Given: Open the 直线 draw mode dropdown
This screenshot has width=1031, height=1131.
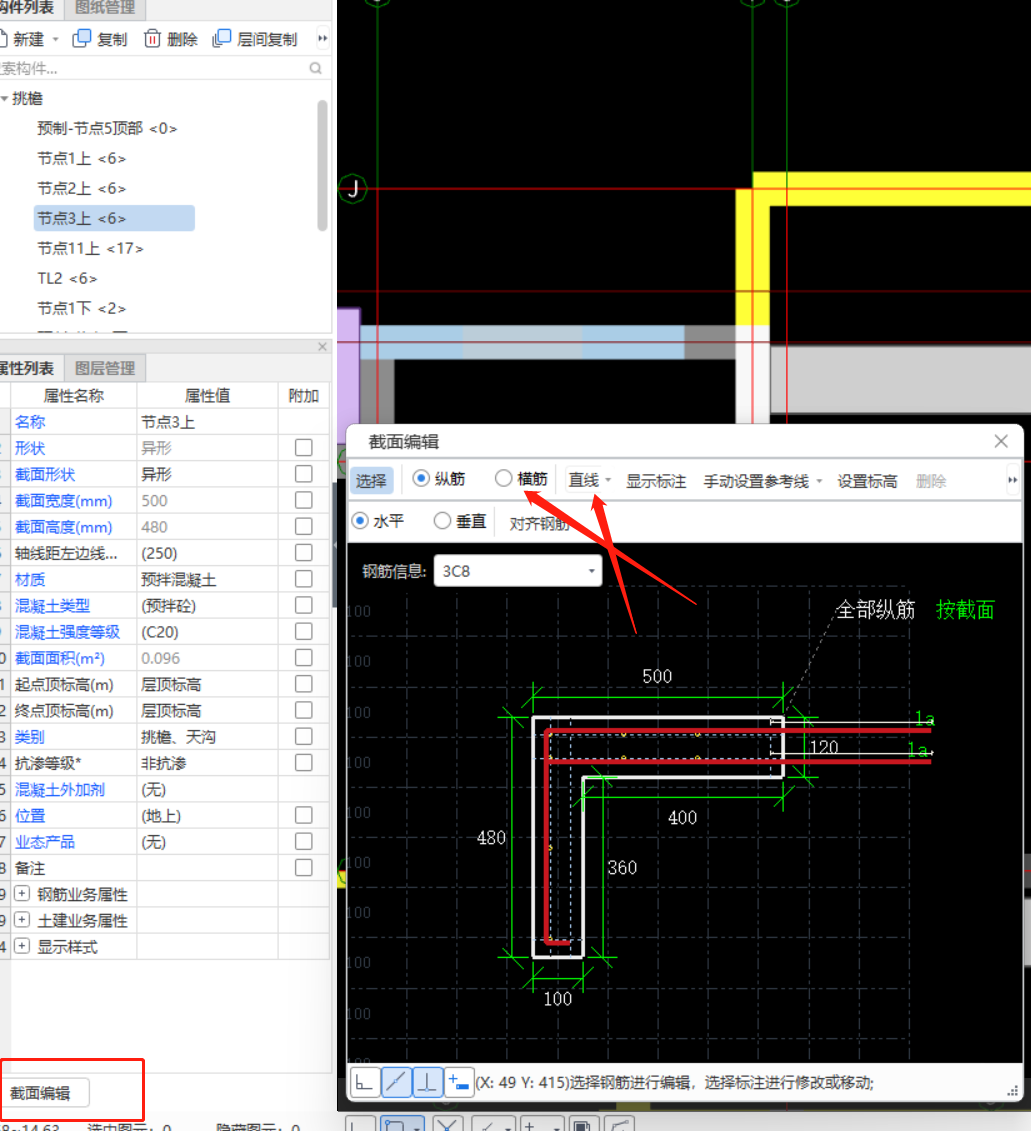Looking at the screenshot, I should [x=607, y=480].
